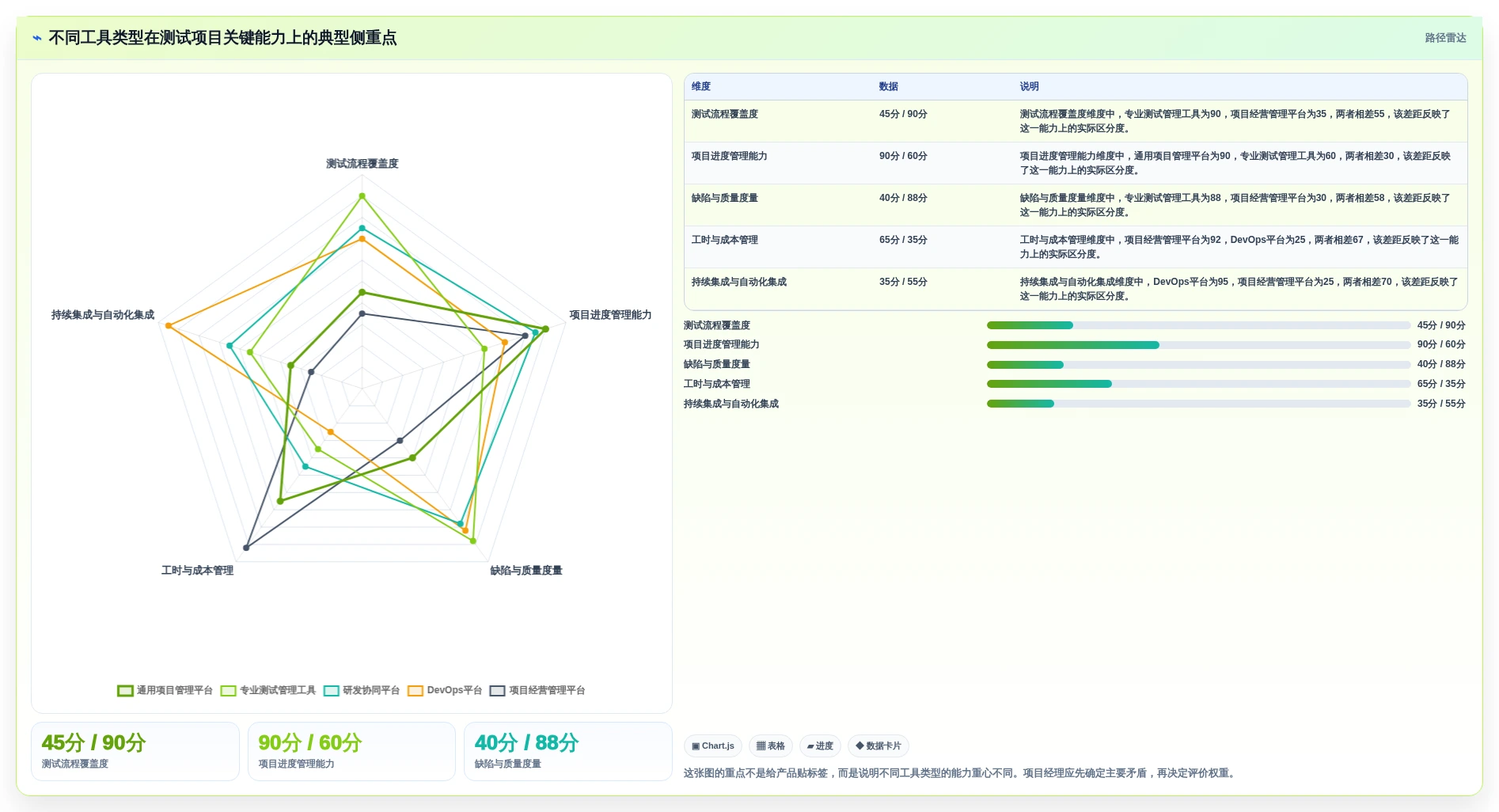Viewport: 1499px width, 812px height.
Task: Click the 数据卡片 tag chip
Action: tap(878, 746)
